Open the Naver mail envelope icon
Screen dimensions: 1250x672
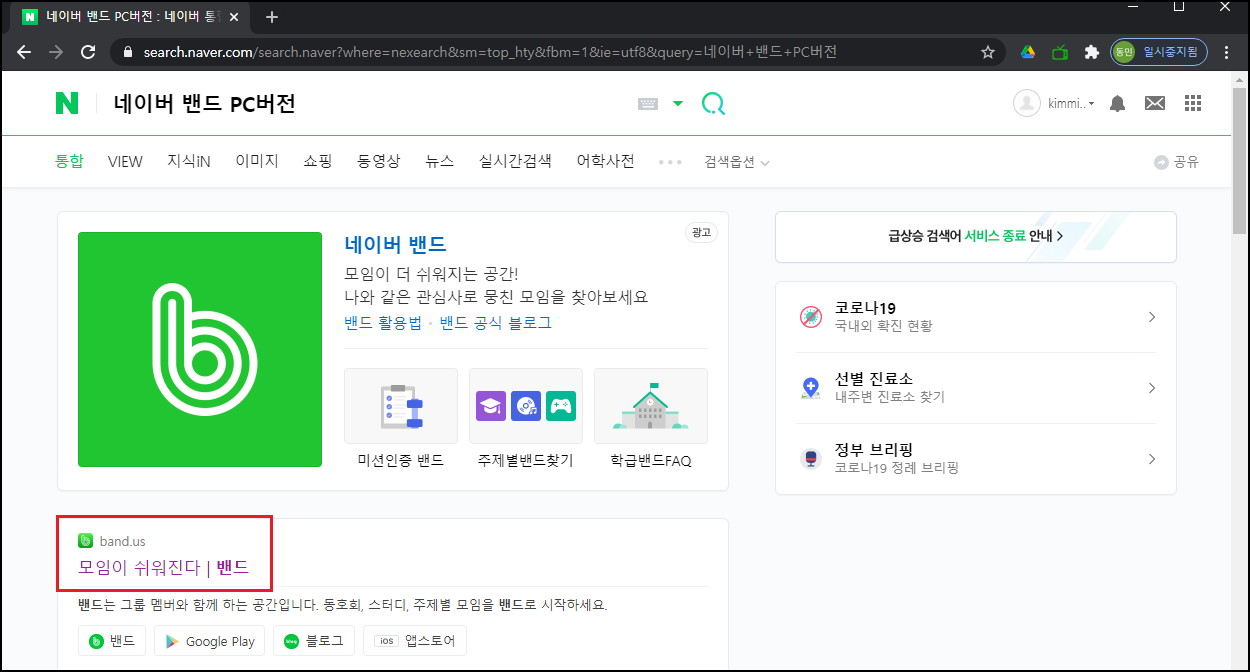click(x=1155, y=103)
